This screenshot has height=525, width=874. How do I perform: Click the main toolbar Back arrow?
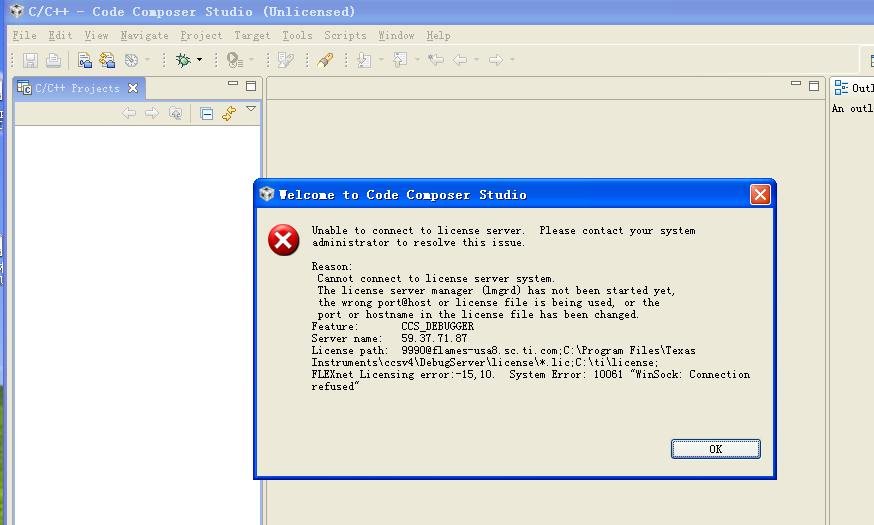(x=460, y=60)
